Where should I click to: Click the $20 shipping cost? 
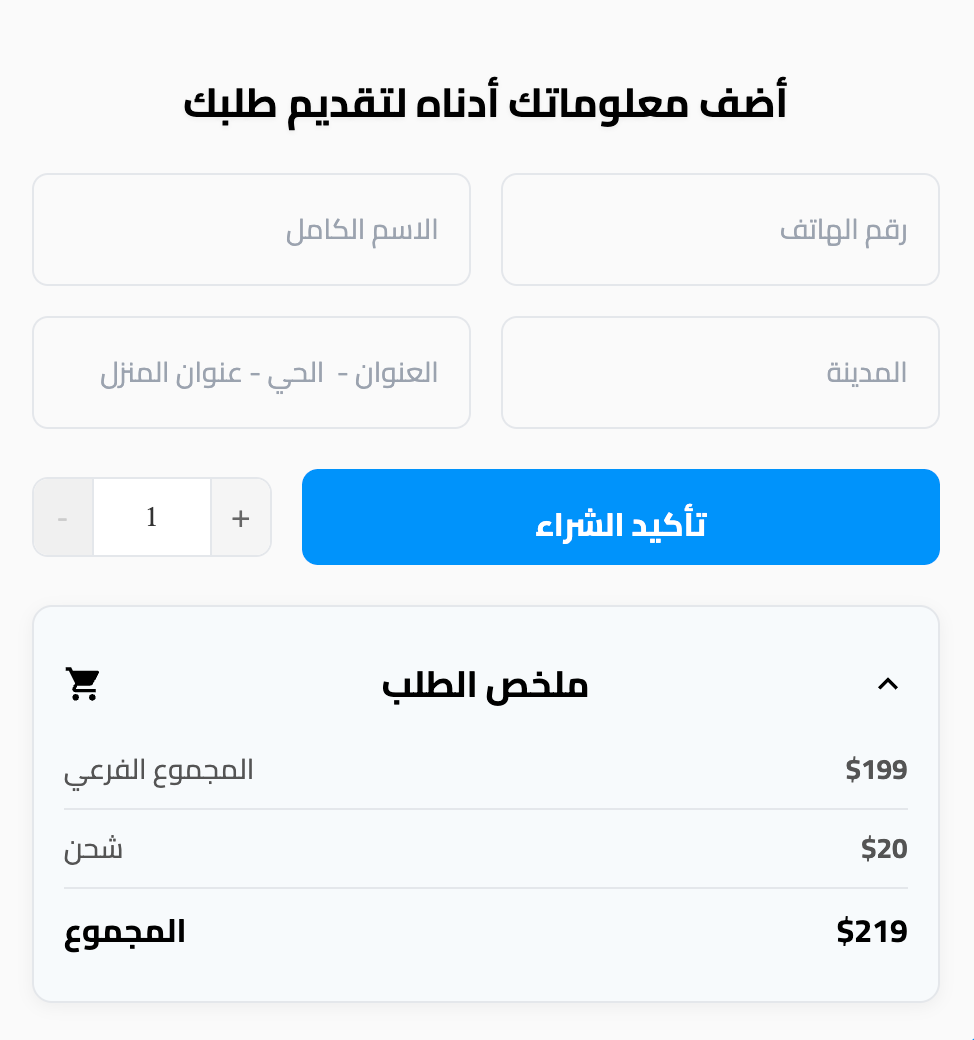pos(884,848)
